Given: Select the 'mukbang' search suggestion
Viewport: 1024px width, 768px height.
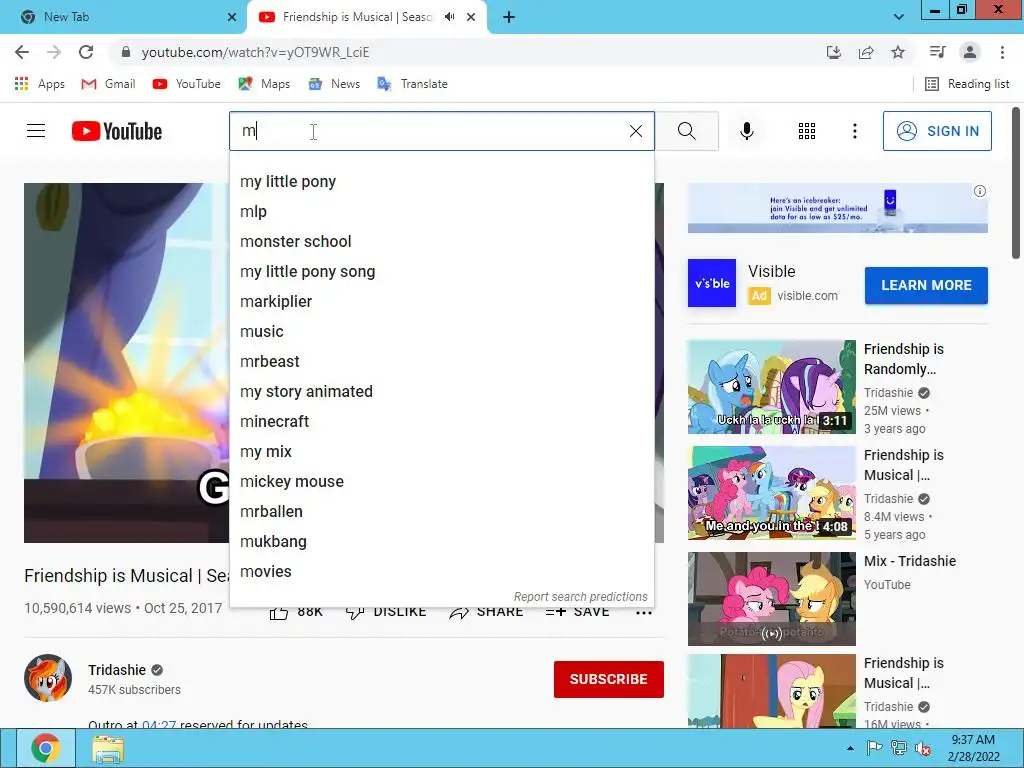Looking at the screenshot, I should (442, 542).
